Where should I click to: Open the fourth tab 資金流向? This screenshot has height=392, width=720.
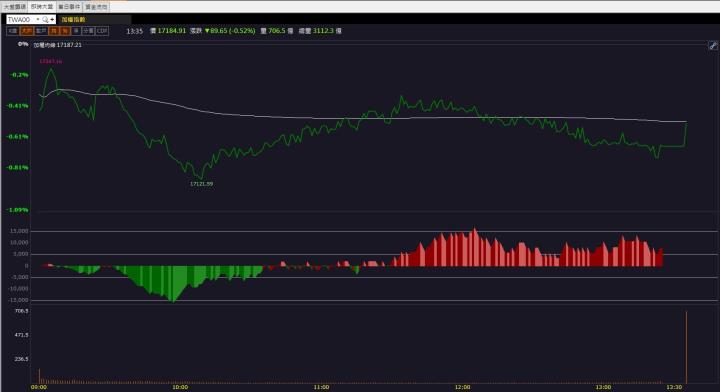click(x=96, y=7)
